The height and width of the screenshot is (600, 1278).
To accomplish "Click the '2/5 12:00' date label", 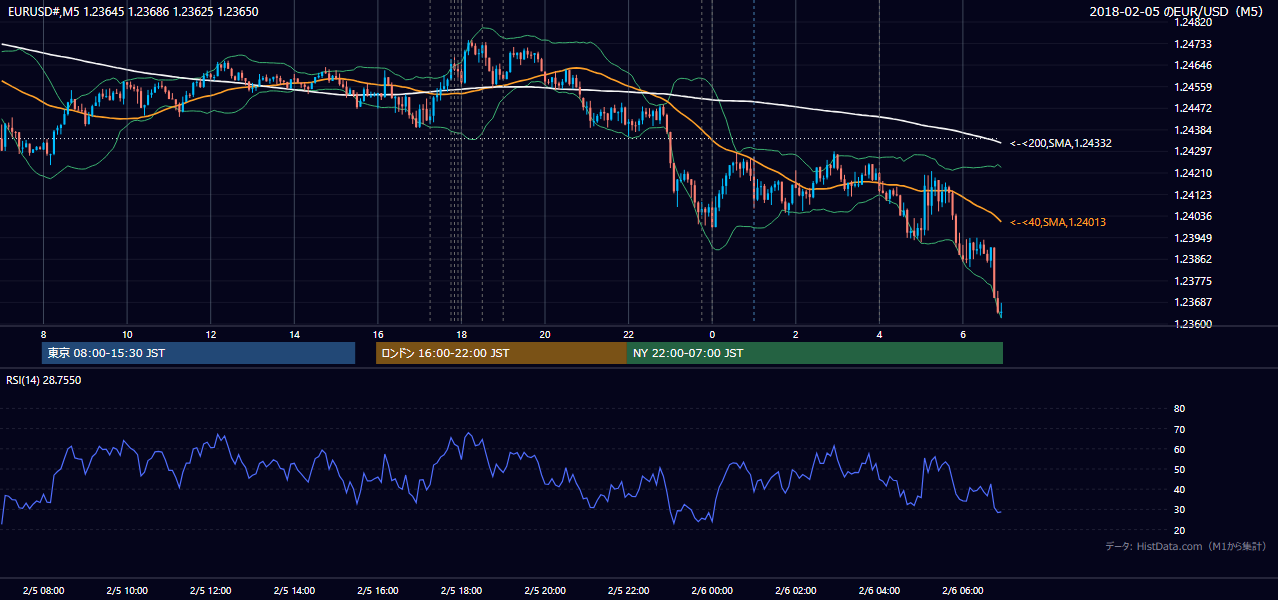I will point(210,590).
